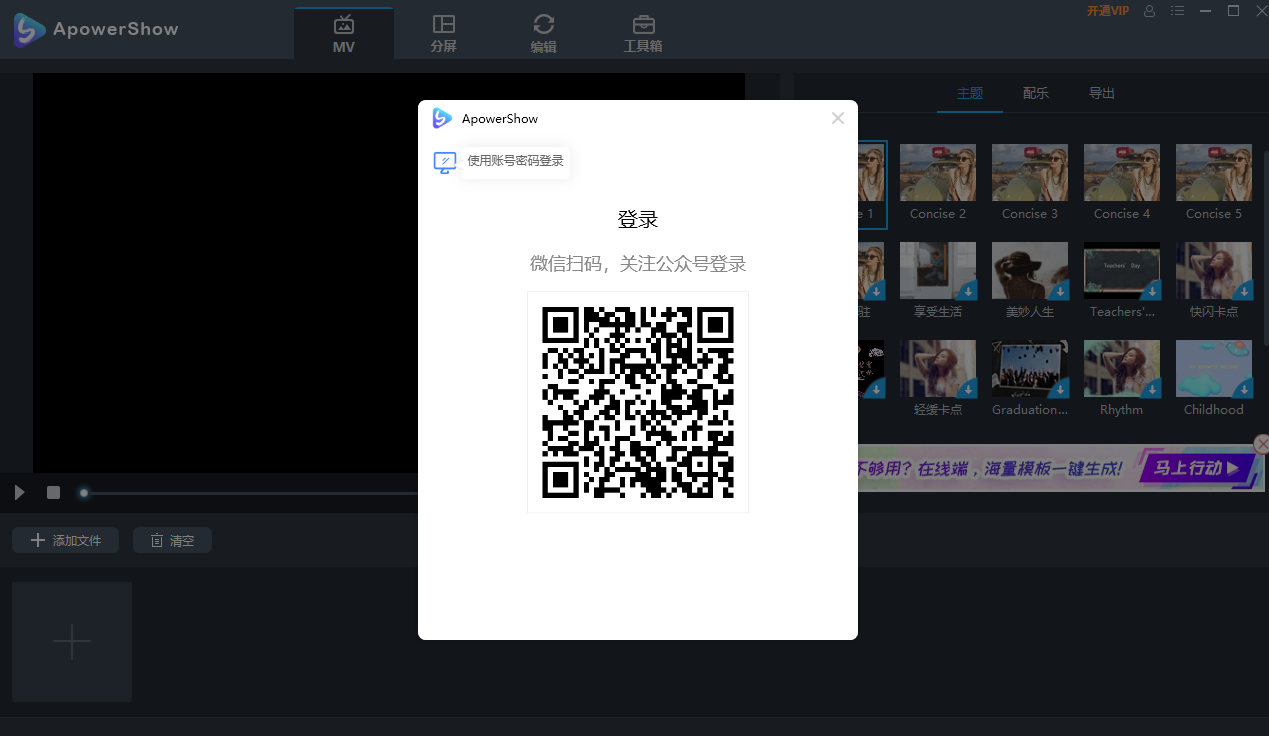Open the 分屏 split-screen mode
Image resolution: width=1269 pixels, height=736 pixels.
pyautogui.click(x=443, y=32)
